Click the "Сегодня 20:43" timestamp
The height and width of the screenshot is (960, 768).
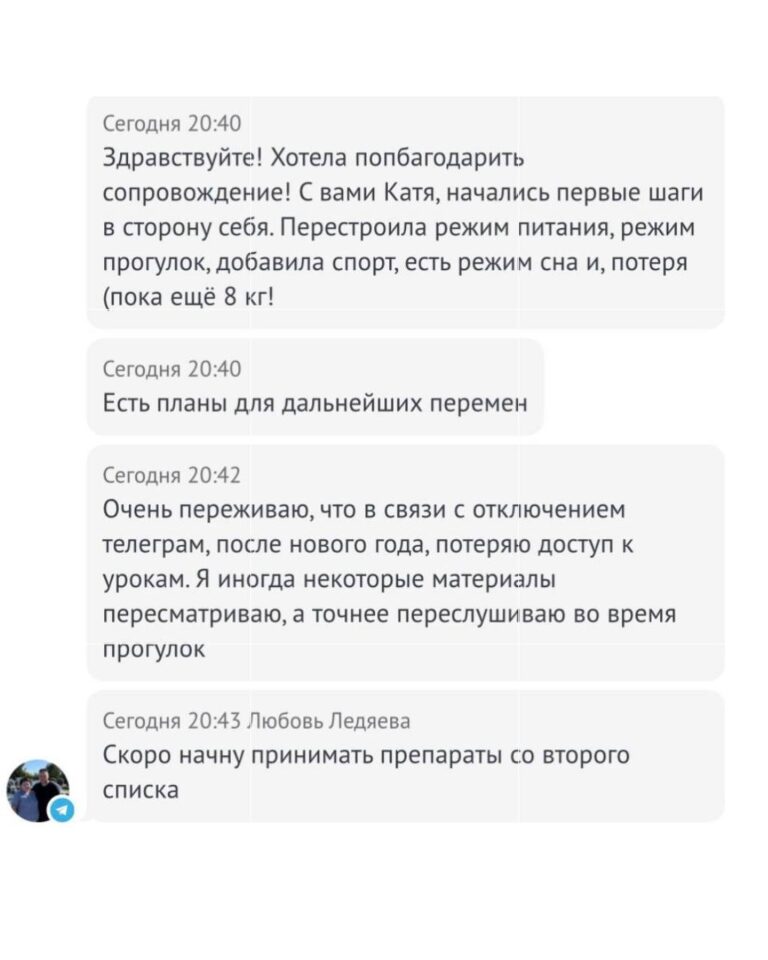point(171,721)
